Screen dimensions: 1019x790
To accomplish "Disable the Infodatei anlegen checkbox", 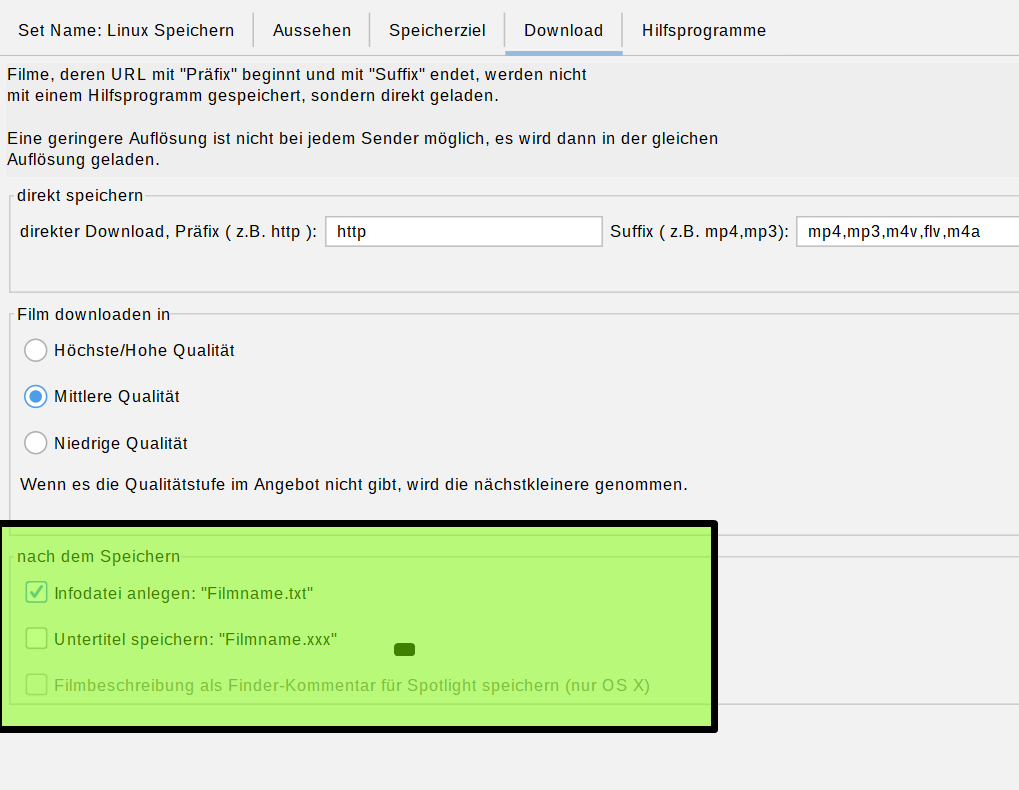I will [36, 593].
